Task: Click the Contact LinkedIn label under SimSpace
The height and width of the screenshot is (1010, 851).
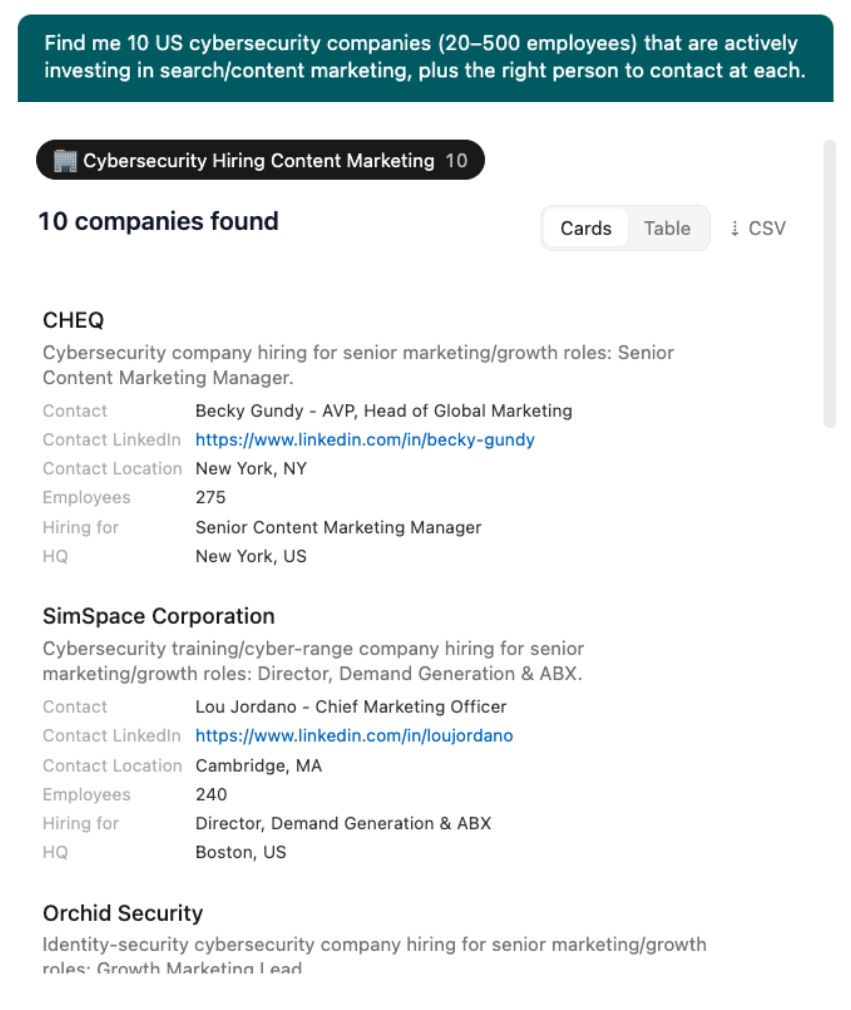Action: tap(111, 736)
